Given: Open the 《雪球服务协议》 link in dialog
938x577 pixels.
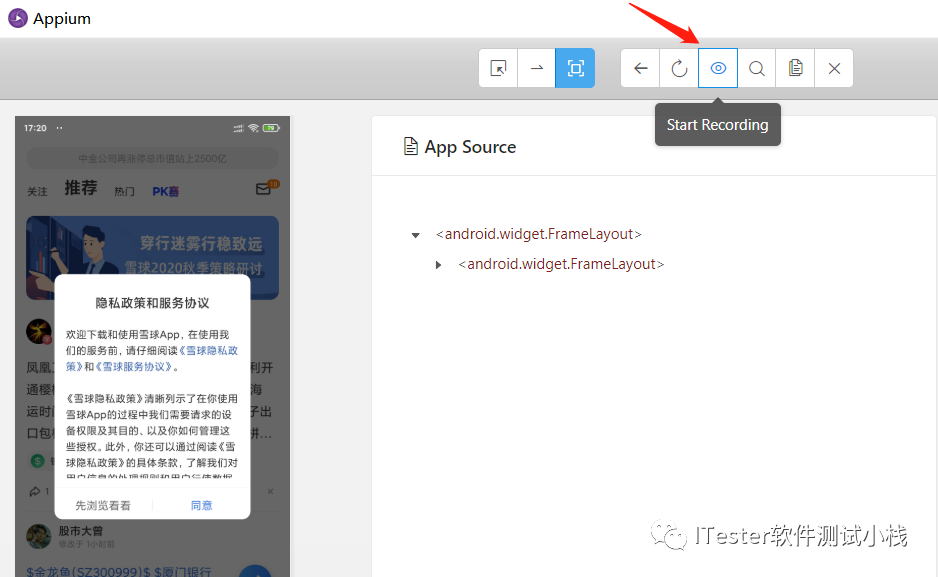Looking at the screenshot, I should pyautogui.click(x=134, y=367).
